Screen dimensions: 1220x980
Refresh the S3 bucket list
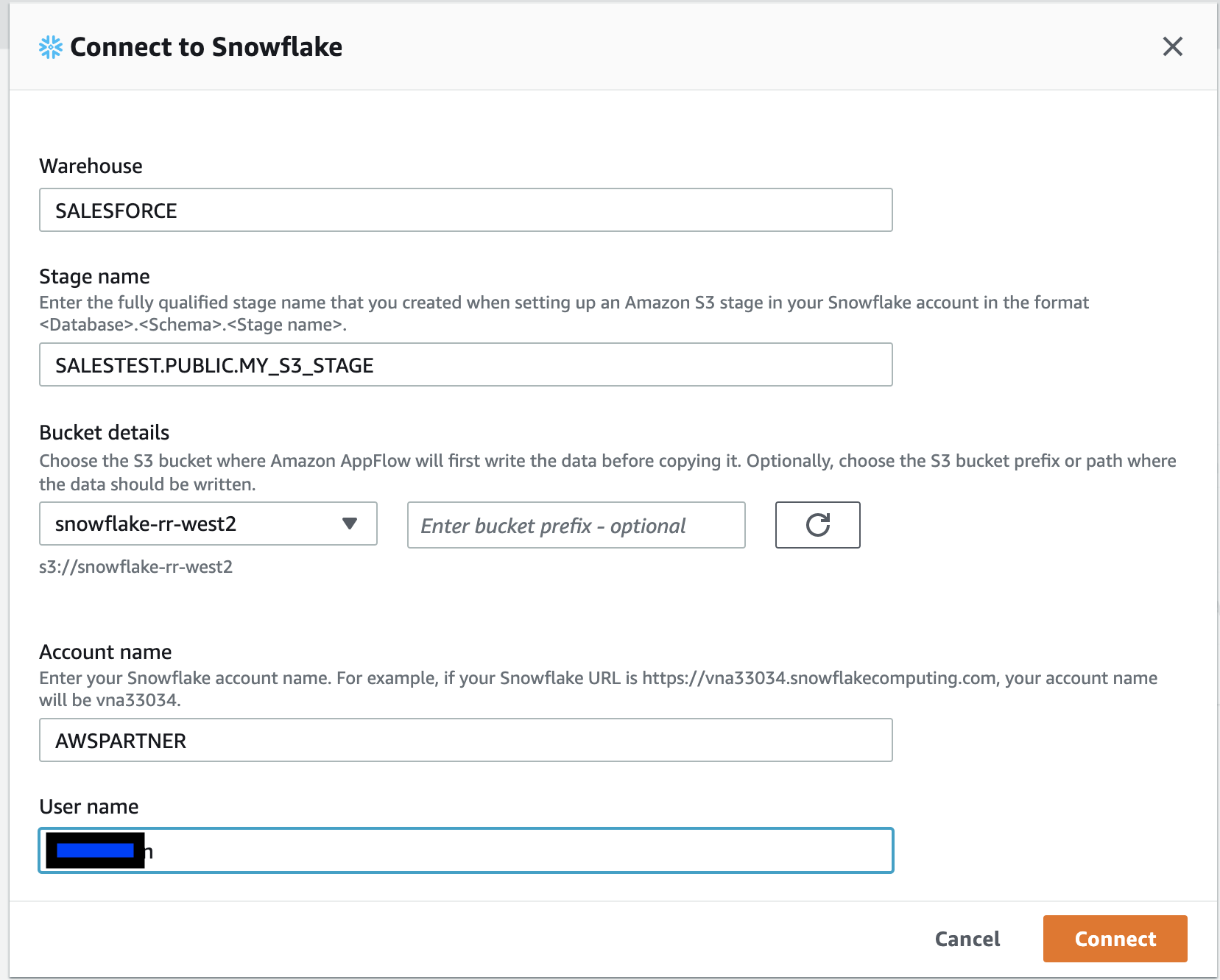coord(817,525)
